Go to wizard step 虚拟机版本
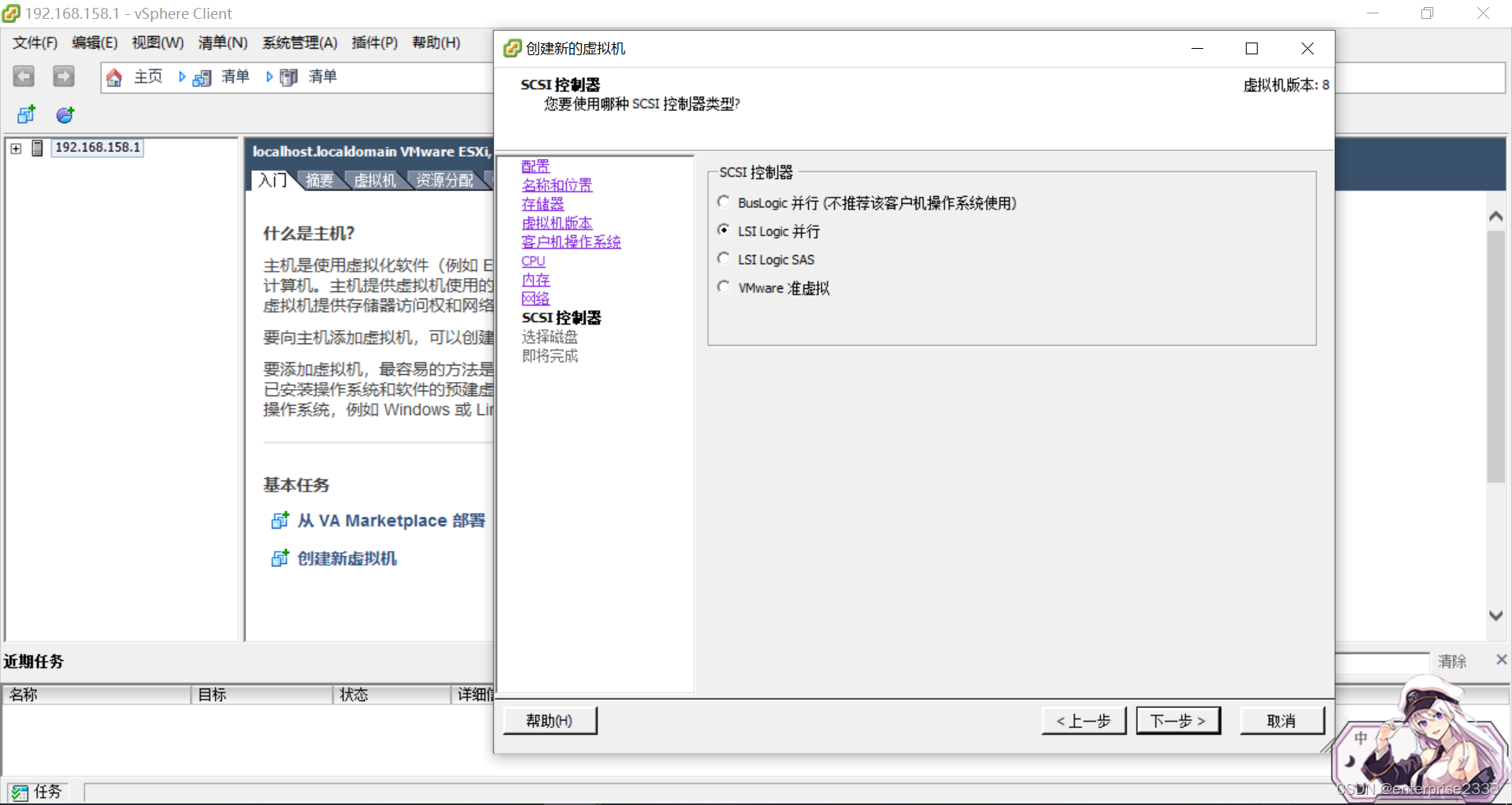 (557, 223)
